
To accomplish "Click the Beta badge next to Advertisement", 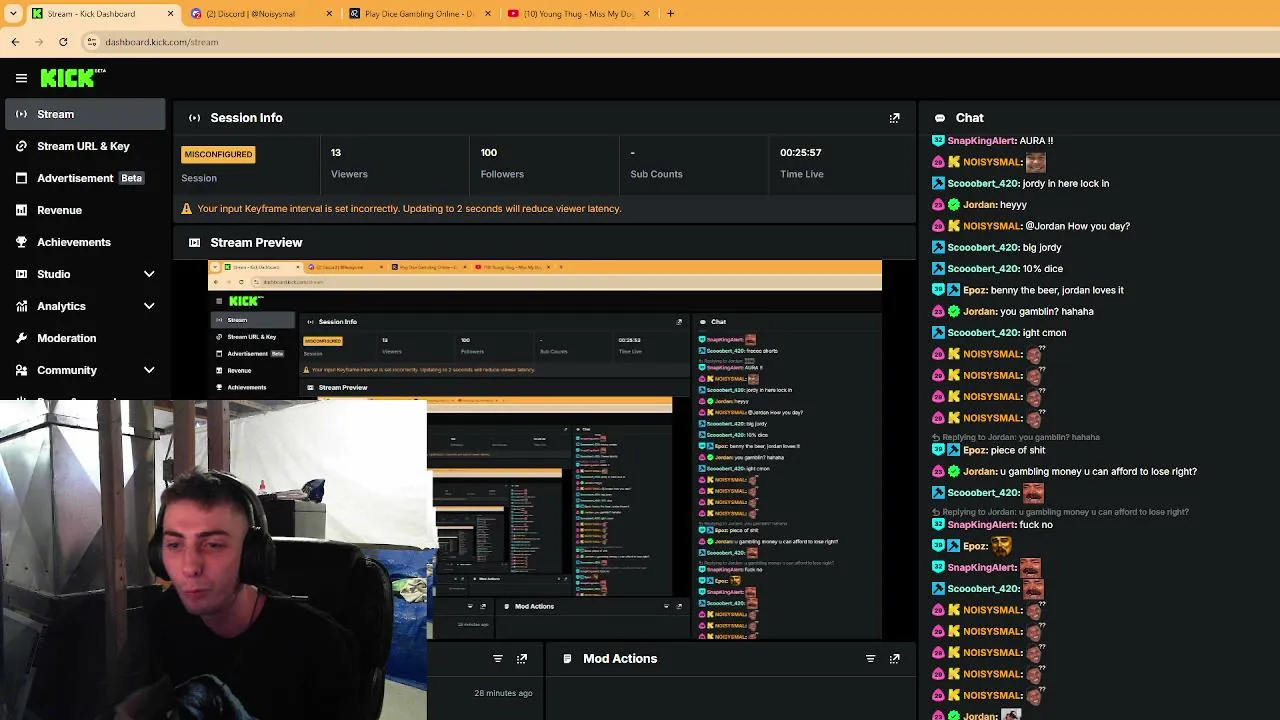I will click(x=131, y=178).
